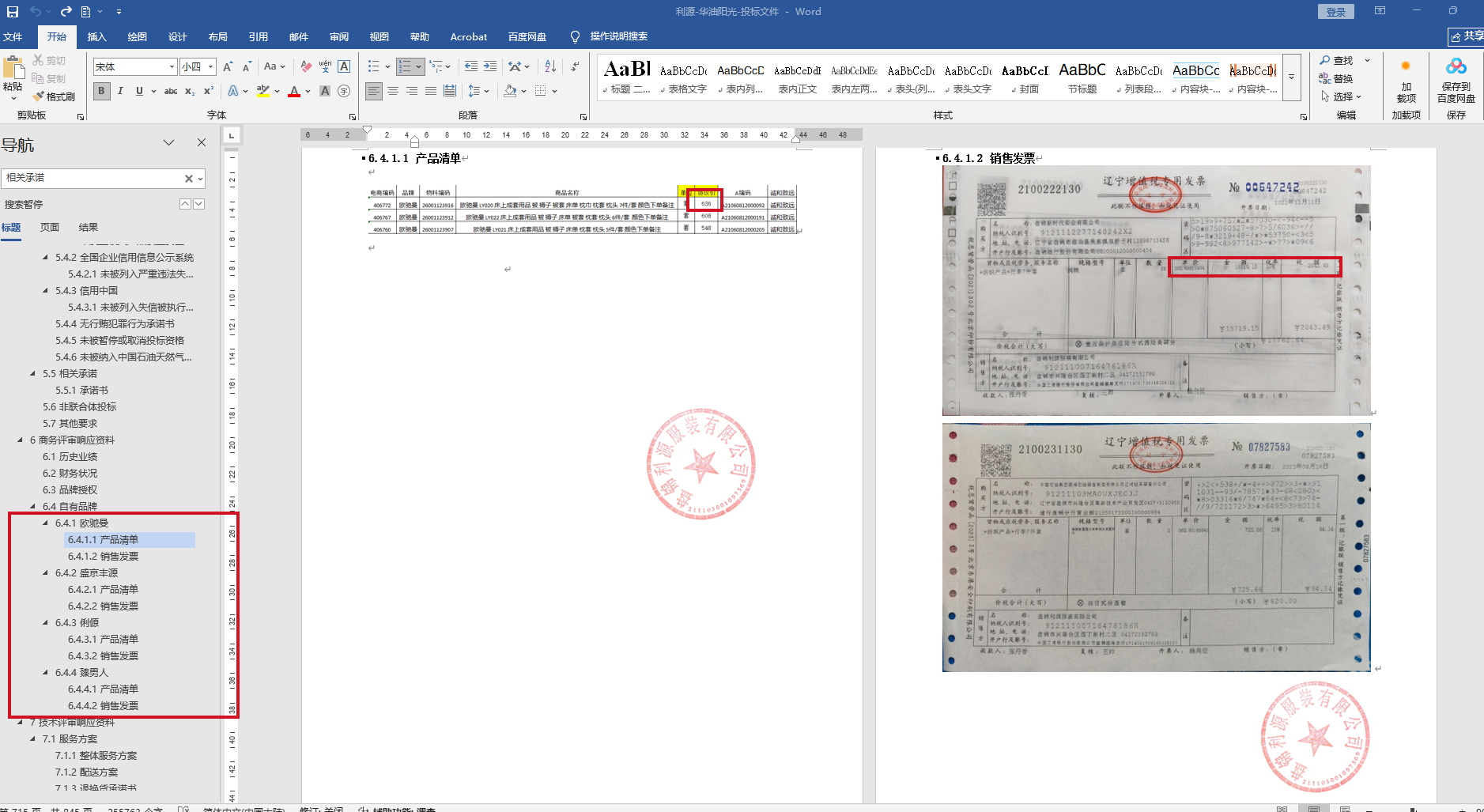
Task: Click the 登录 (Sign in) button
Action: (x=1335, y=12)
